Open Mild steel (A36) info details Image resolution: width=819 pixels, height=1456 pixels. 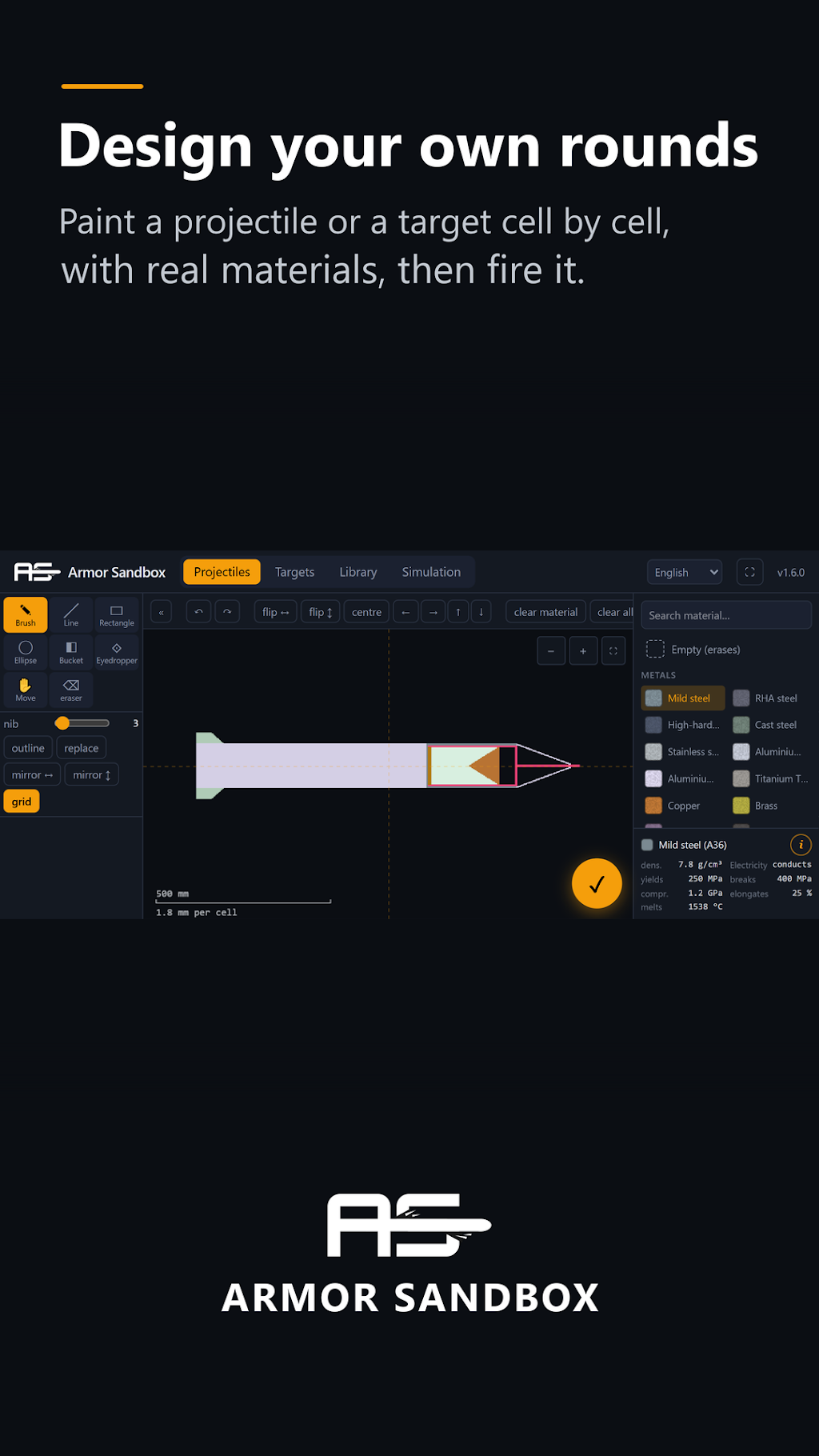[x=801, y=845]
